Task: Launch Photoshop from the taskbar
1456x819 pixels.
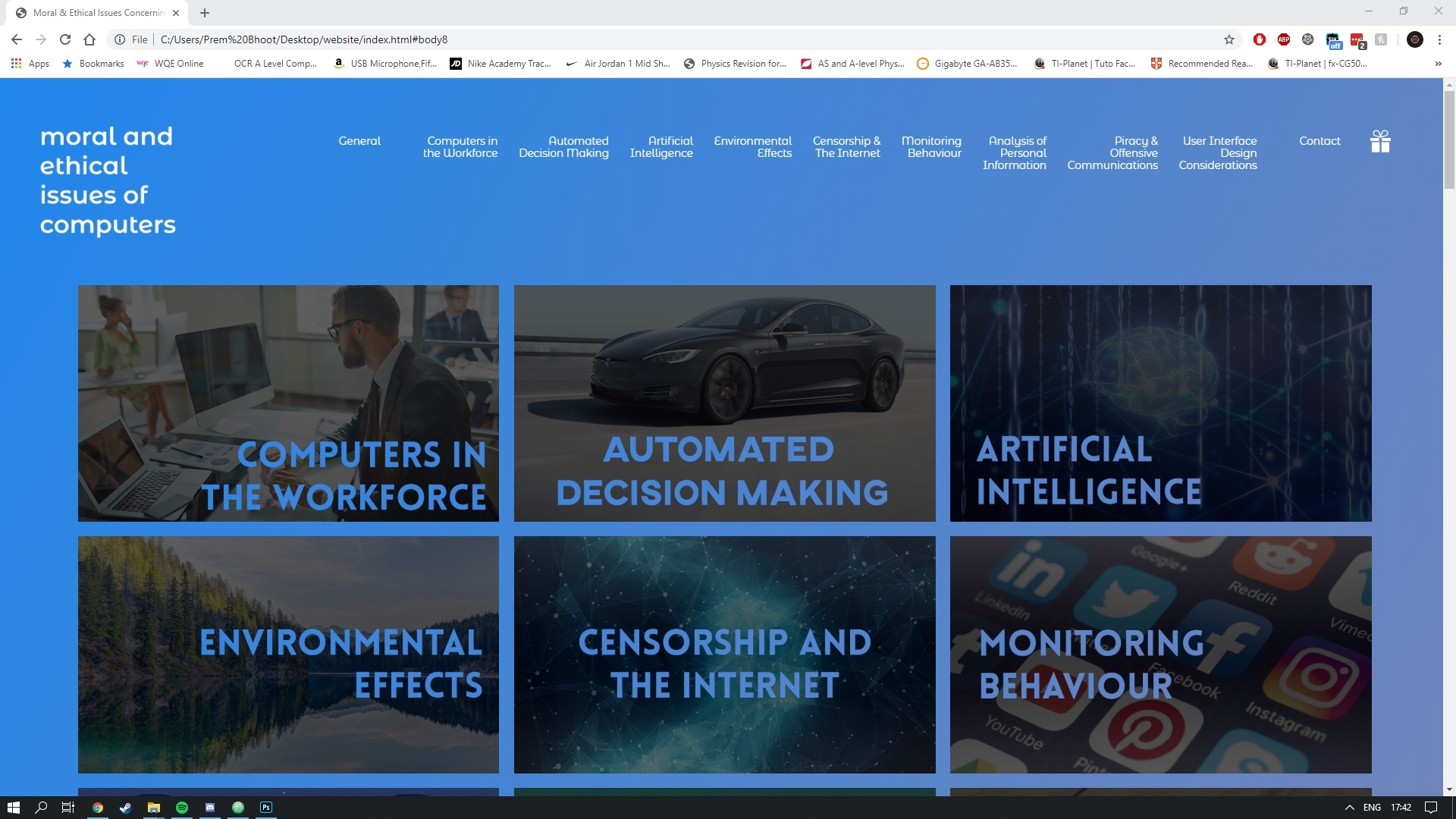Action: (x=266, y=808)
